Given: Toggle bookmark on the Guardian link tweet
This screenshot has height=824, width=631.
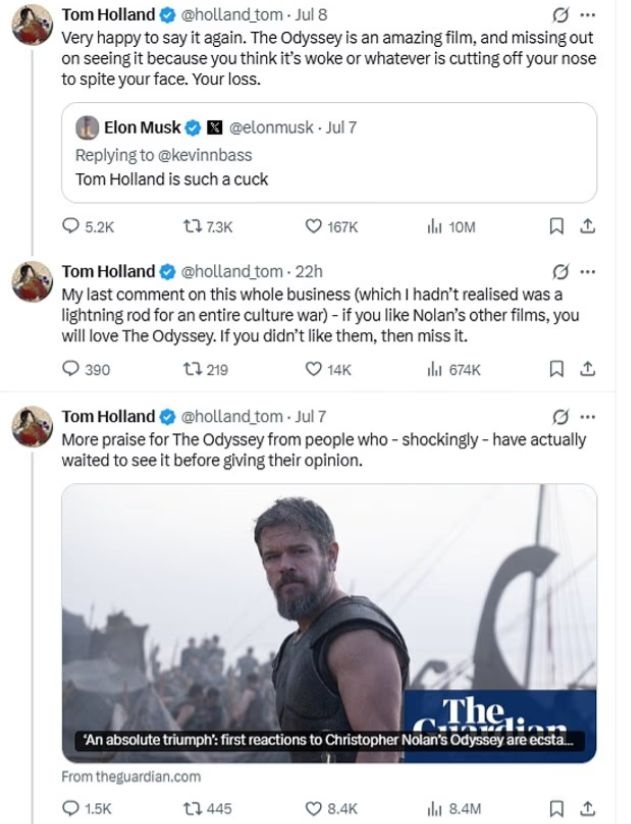Looking at the screenshot, I should click(x=556, y=808).
